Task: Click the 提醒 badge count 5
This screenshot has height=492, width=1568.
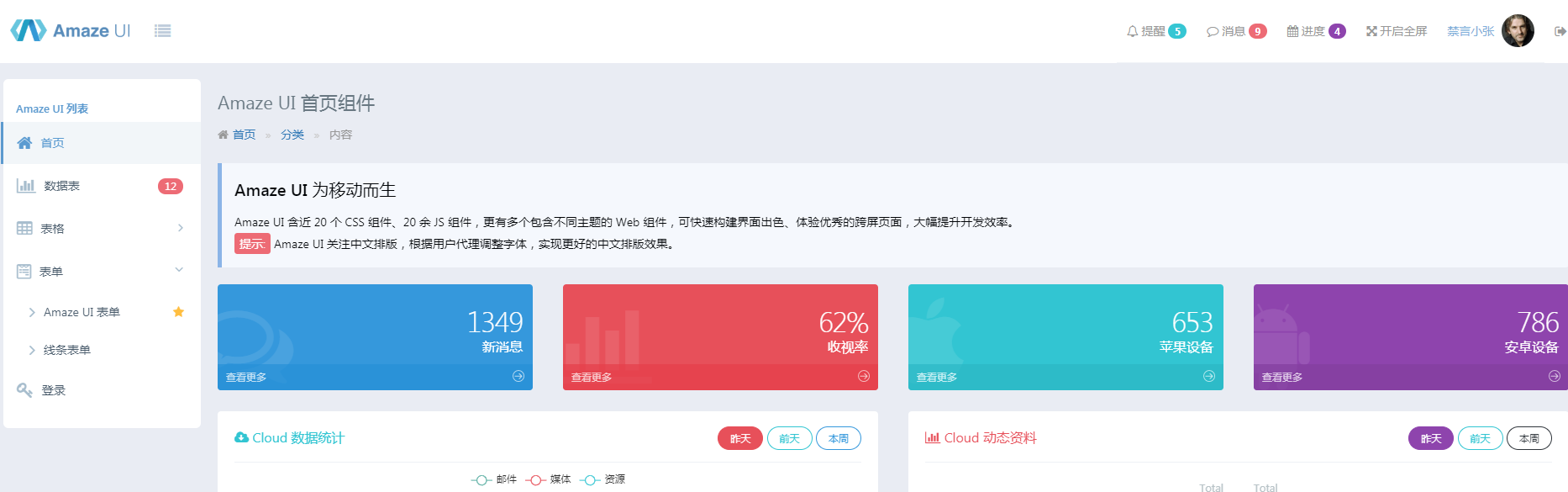Action: (1177, 31)
